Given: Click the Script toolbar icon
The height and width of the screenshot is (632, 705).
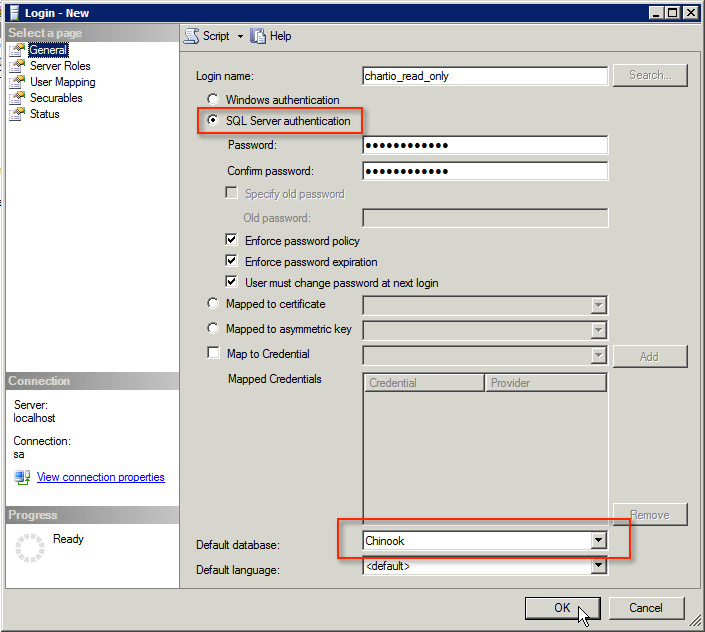Looking at the screenshot, I should 191,36.
